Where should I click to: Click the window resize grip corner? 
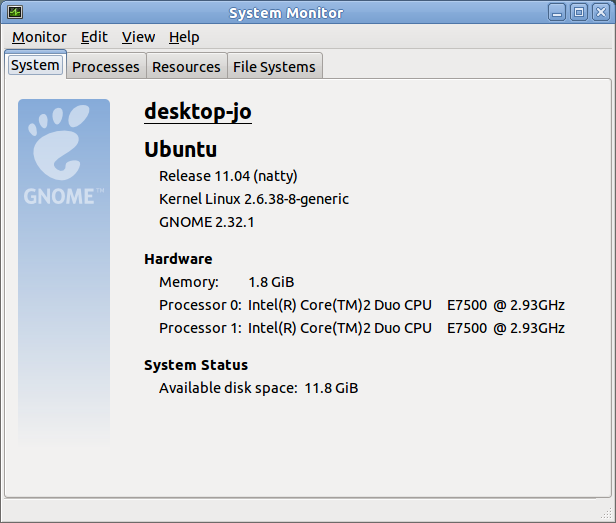tap(607, 514)
